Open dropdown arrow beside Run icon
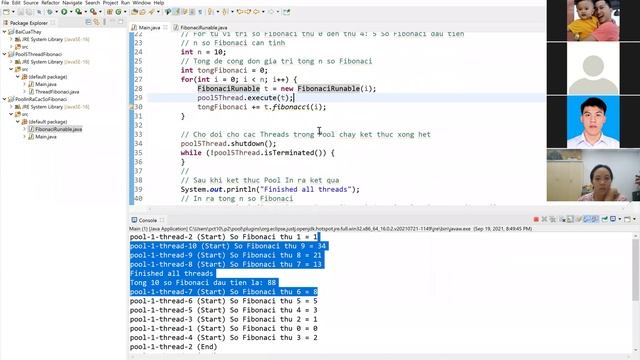This screenshot has height=360, width=640. click(71, 12)
